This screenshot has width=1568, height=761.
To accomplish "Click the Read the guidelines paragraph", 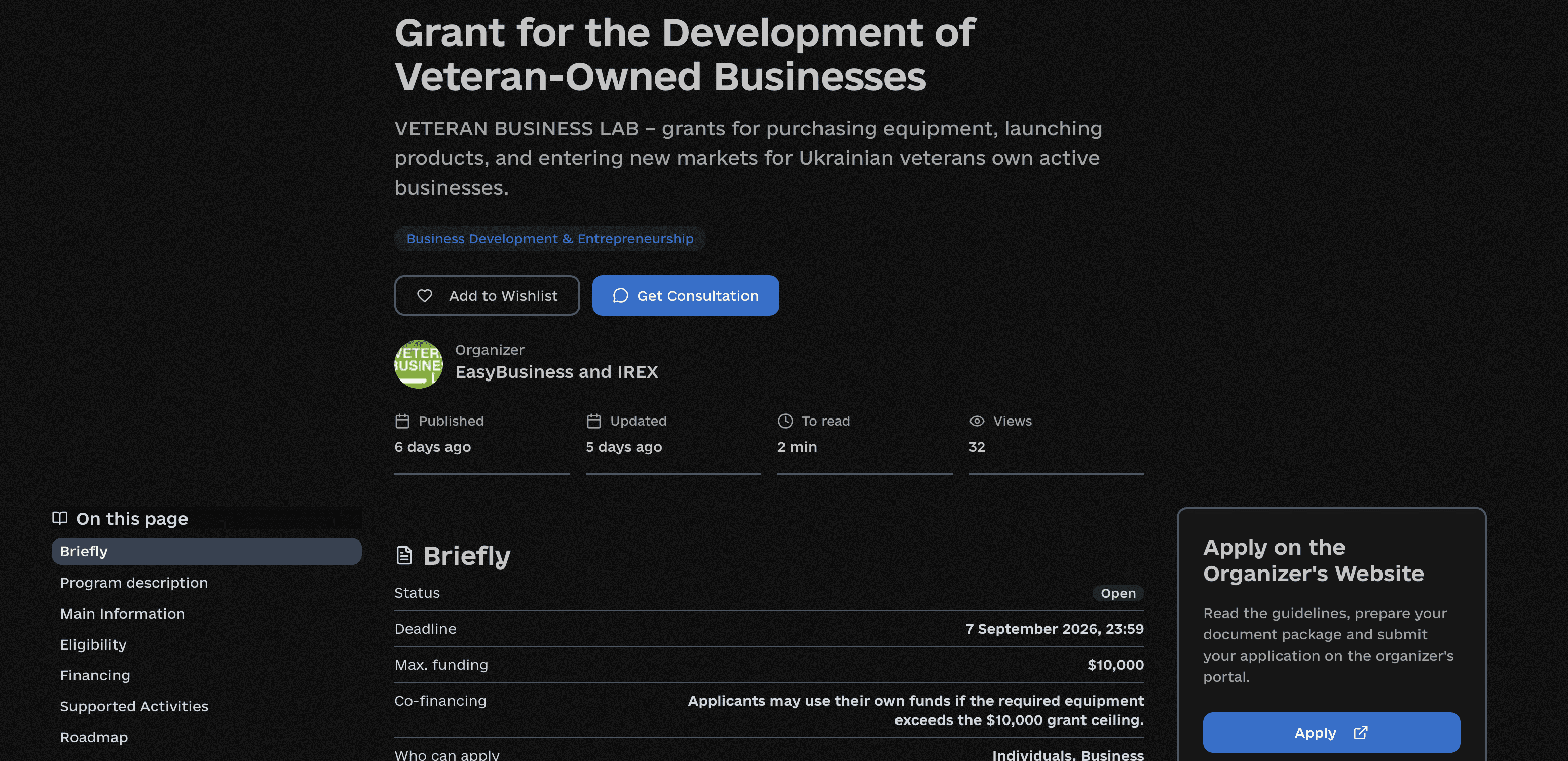I will pyautogui.click(x=1328, y=645).
